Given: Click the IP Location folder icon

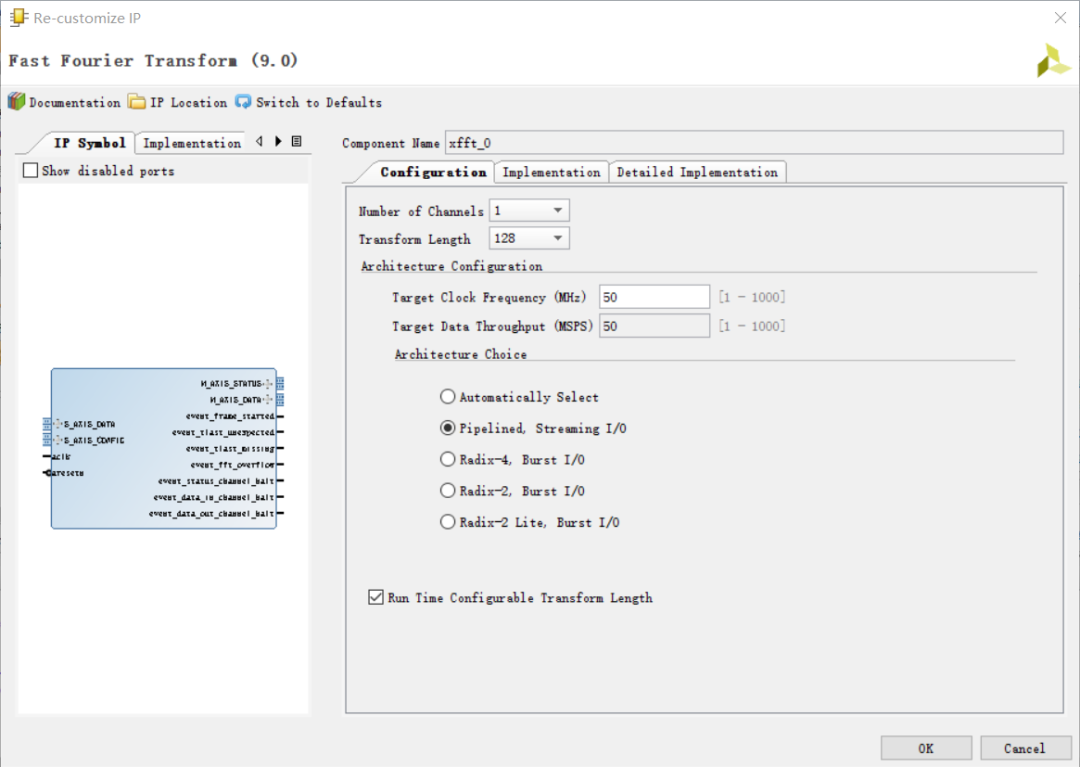Looking at the screenshot, I should 137,102.
